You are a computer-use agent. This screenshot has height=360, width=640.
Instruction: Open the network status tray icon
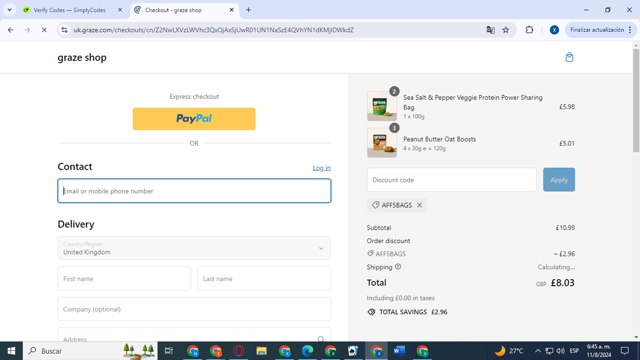(549, 351)
